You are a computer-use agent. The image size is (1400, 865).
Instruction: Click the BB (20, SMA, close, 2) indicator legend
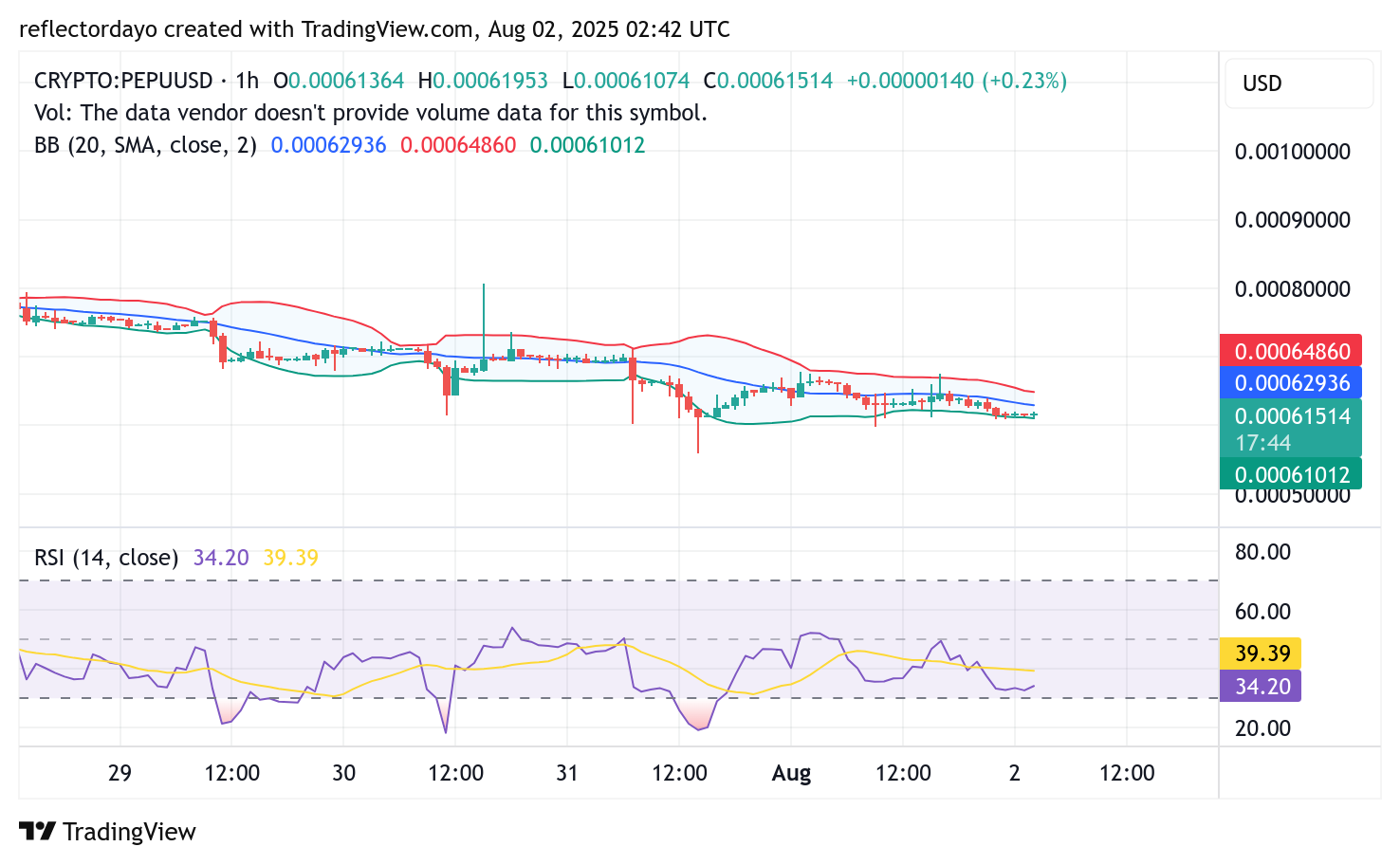[x=145, y=145]
